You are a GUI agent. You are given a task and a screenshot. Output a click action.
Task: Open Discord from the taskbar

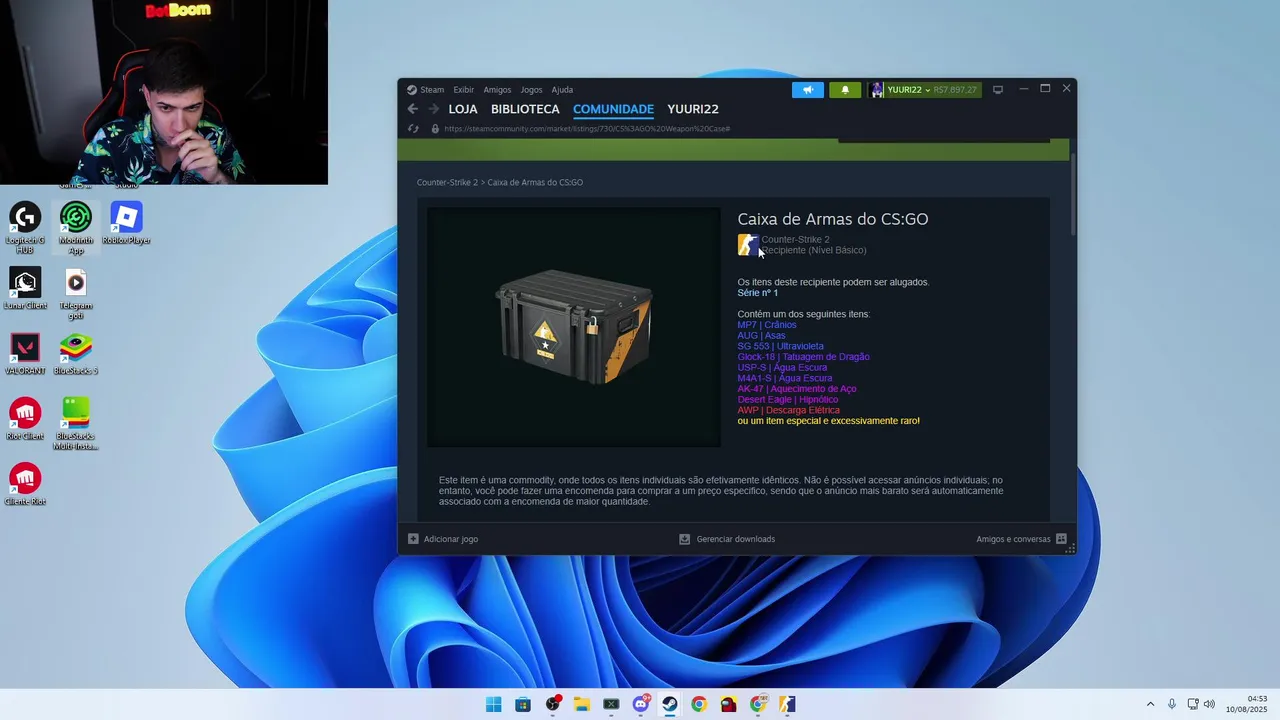pyautogui.click(x=641, y=704)
